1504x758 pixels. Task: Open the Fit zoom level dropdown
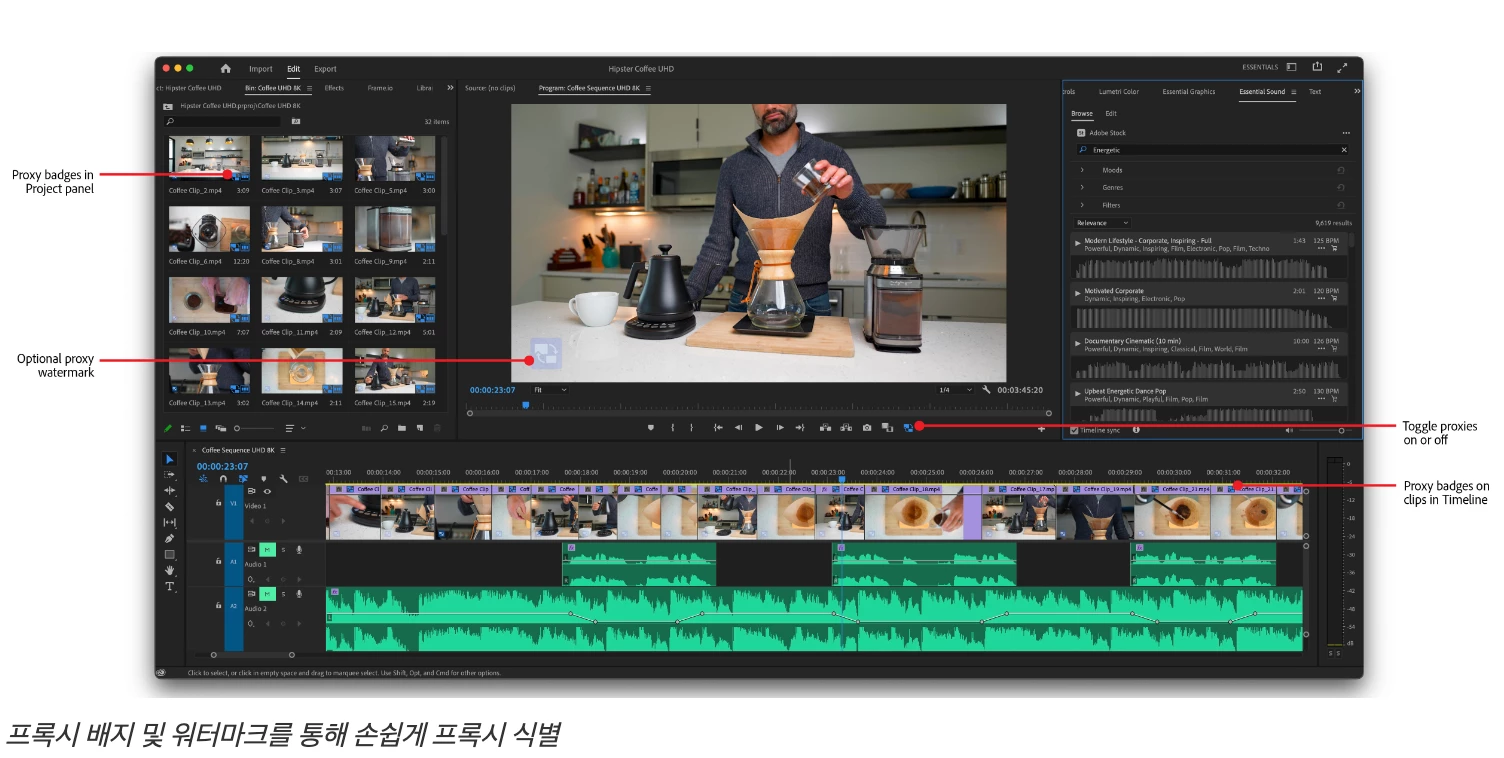coord(549,390)
